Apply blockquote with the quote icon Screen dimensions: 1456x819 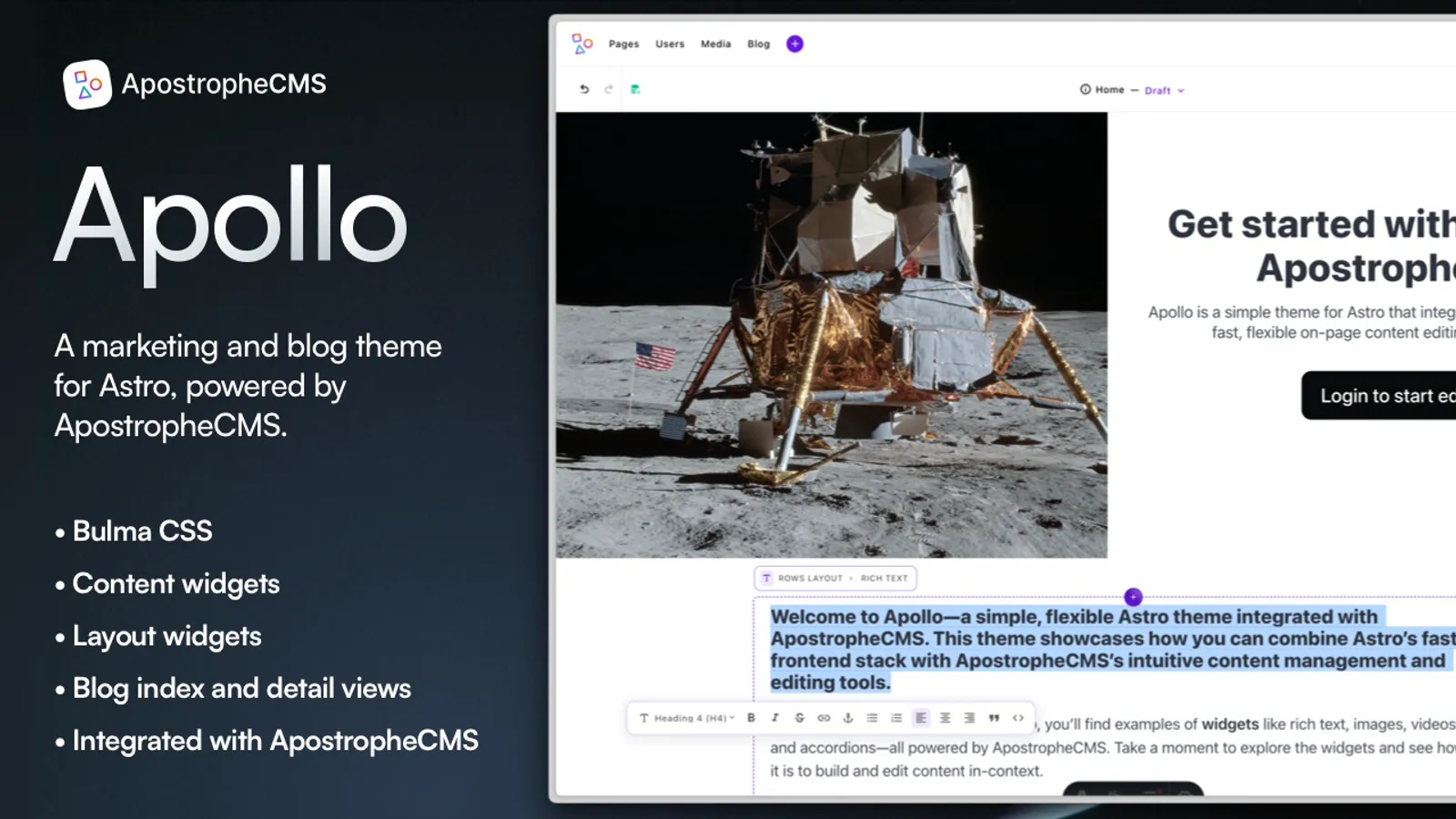click(x=994, y=718)
